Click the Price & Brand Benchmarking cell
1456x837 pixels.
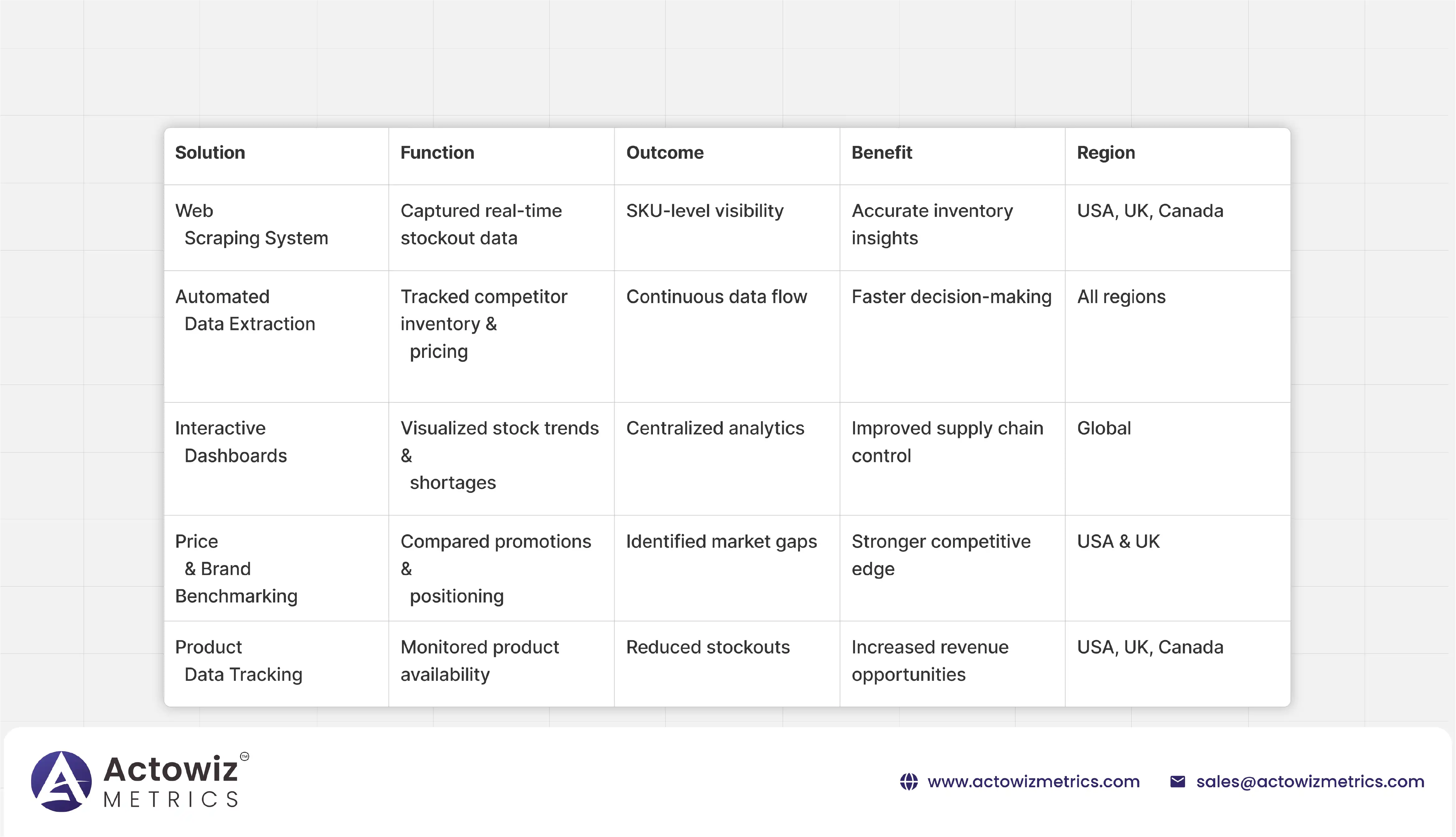click(236, 568)
